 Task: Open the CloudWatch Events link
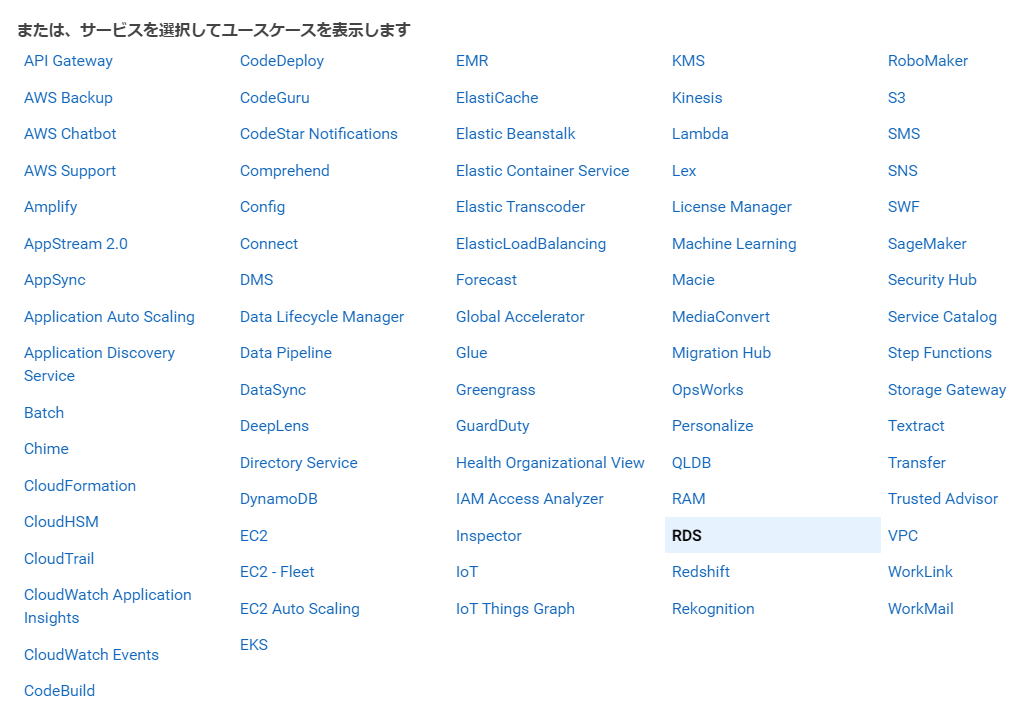click(x=91, y=655)
